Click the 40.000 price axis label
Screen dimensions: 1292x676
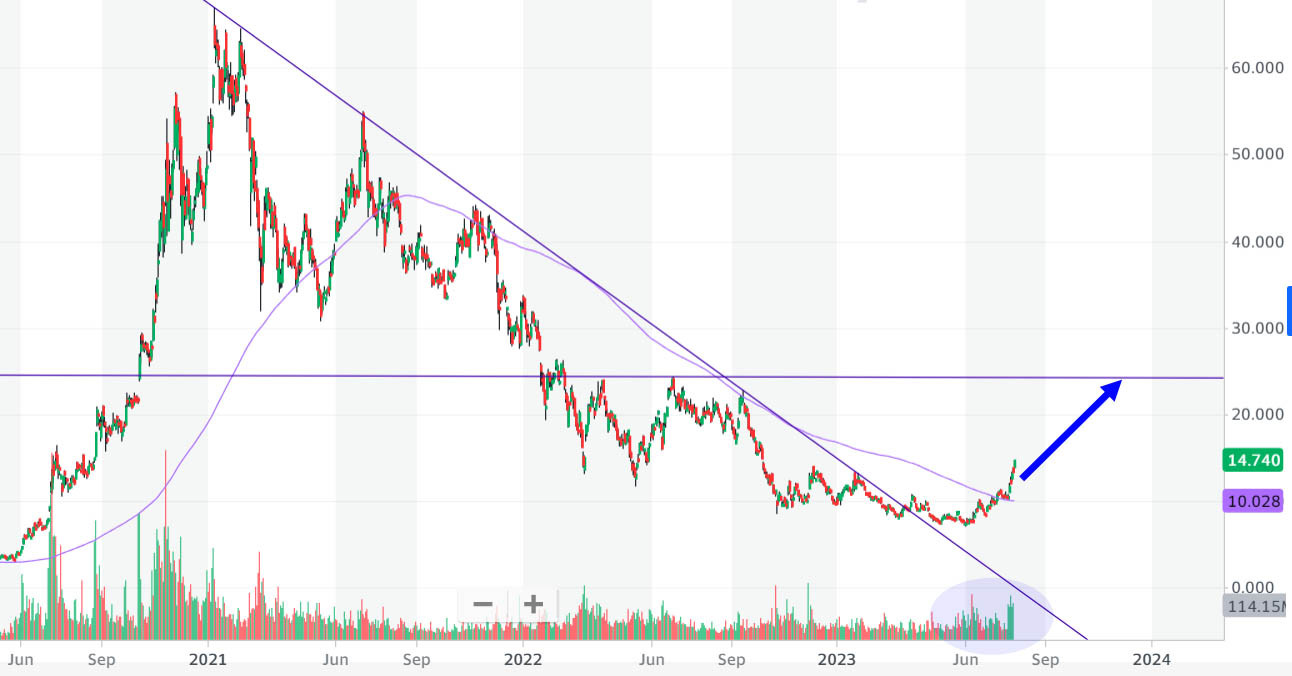tap(1254, 242)
